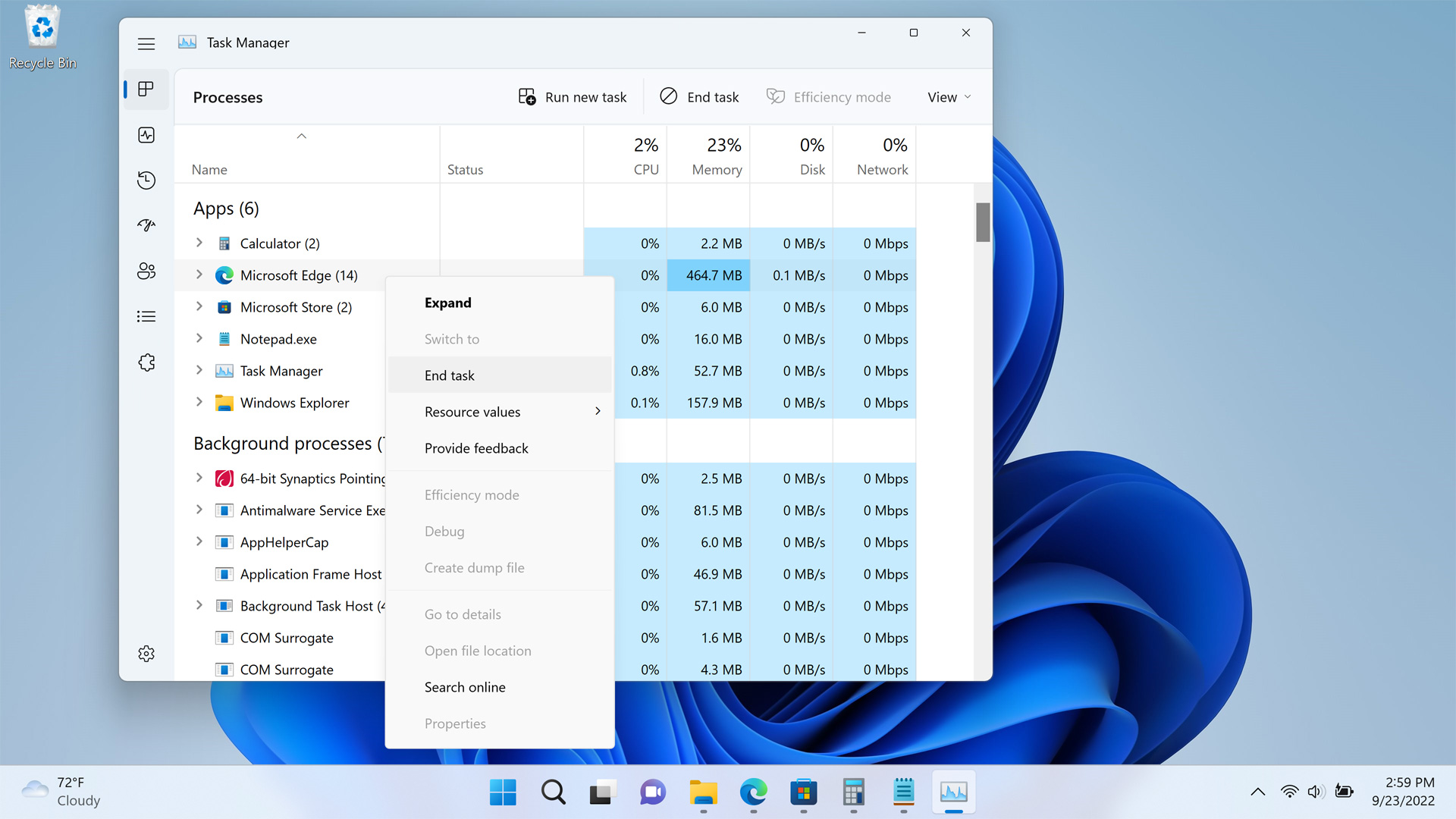Open the Details page in sidebar
This screenshot has width=1456, height=819.
tap(146, 316)
